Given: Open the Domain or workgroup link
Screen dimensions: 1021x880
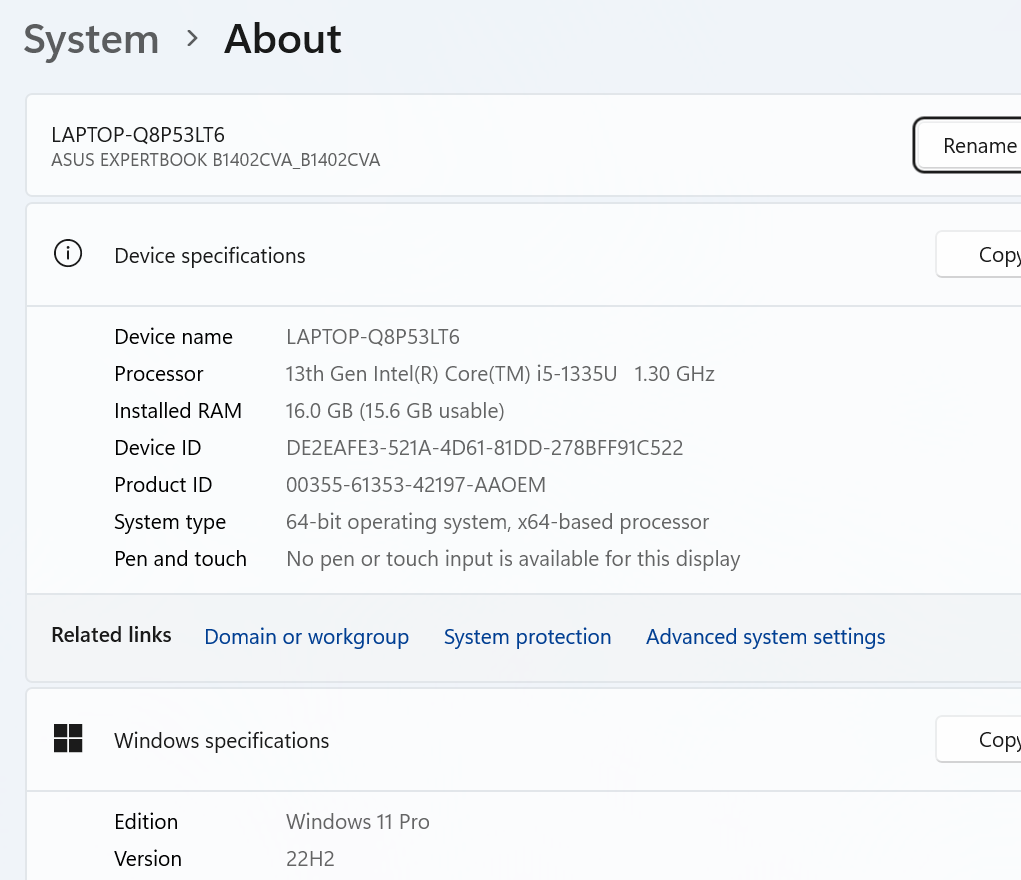Looking at the screenshot, I should click(x=307, y=636).
